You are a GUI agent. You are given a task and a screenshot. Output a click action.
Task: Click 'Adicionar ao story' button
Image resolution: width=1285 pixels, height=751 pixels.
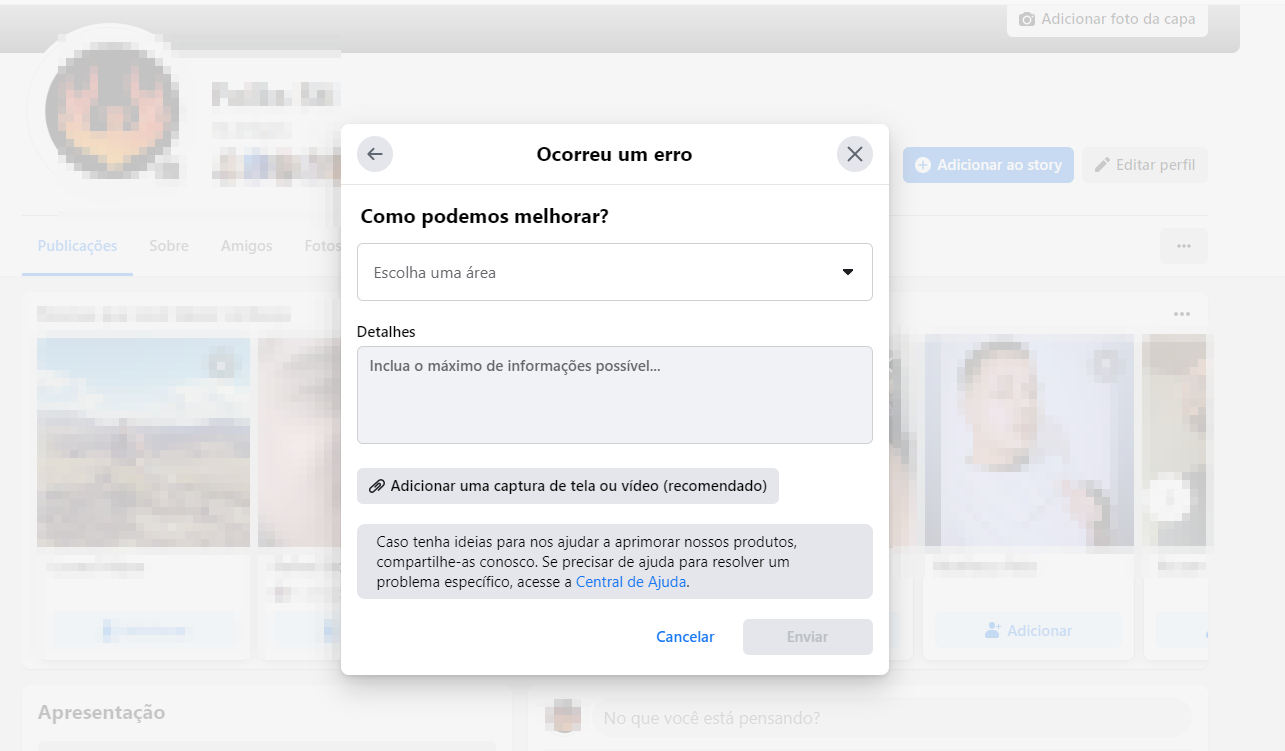pos(988,165)
